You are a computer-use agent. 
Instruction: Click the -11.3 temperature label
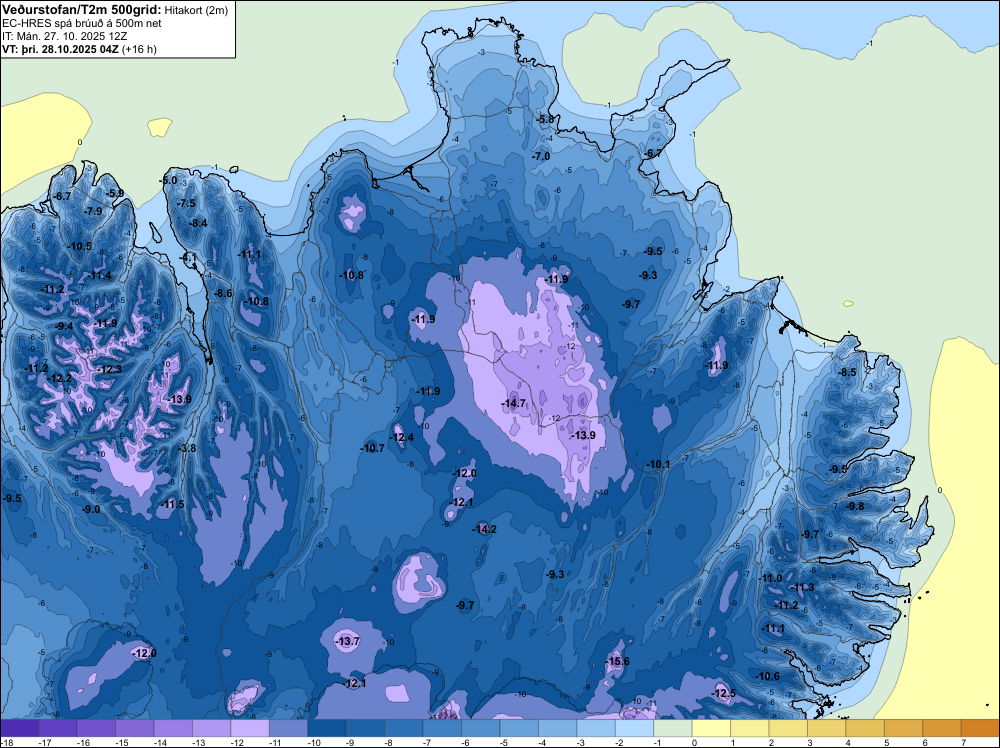(802, 587)
